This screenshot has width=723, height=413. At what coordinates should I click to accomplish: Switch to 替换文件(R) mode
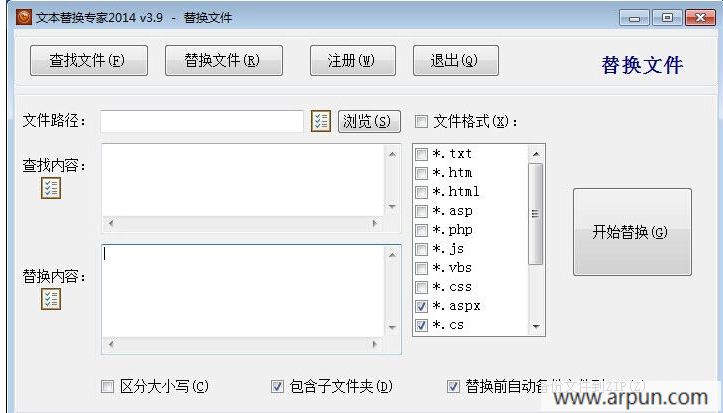pyautogui.click(x=224, y=60)
